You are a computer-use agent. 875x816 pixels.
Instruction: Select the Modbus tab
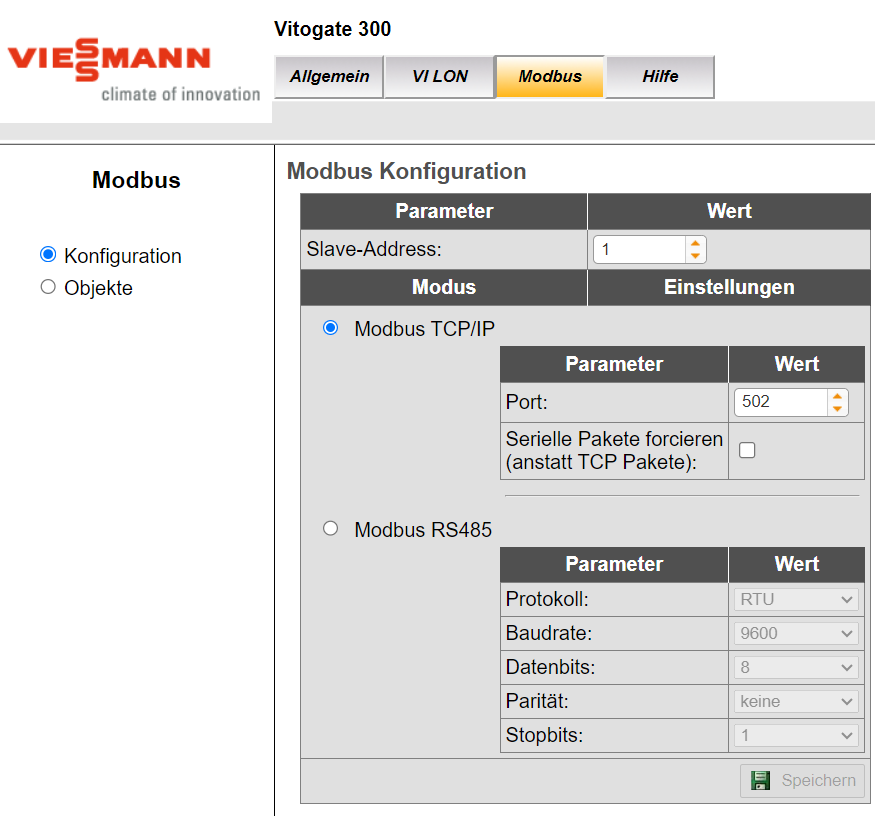(x=550, y=76)
